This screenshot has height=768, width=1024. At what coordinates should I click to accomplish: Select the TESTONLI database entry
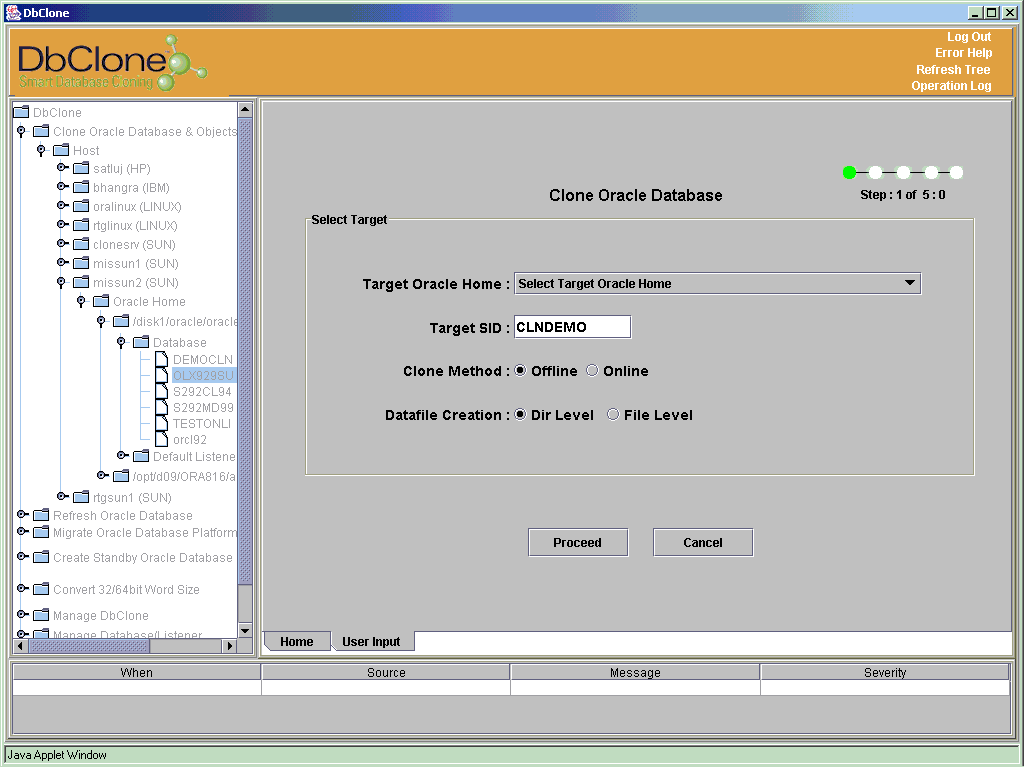pyautogui.click(x=202, y=423)
